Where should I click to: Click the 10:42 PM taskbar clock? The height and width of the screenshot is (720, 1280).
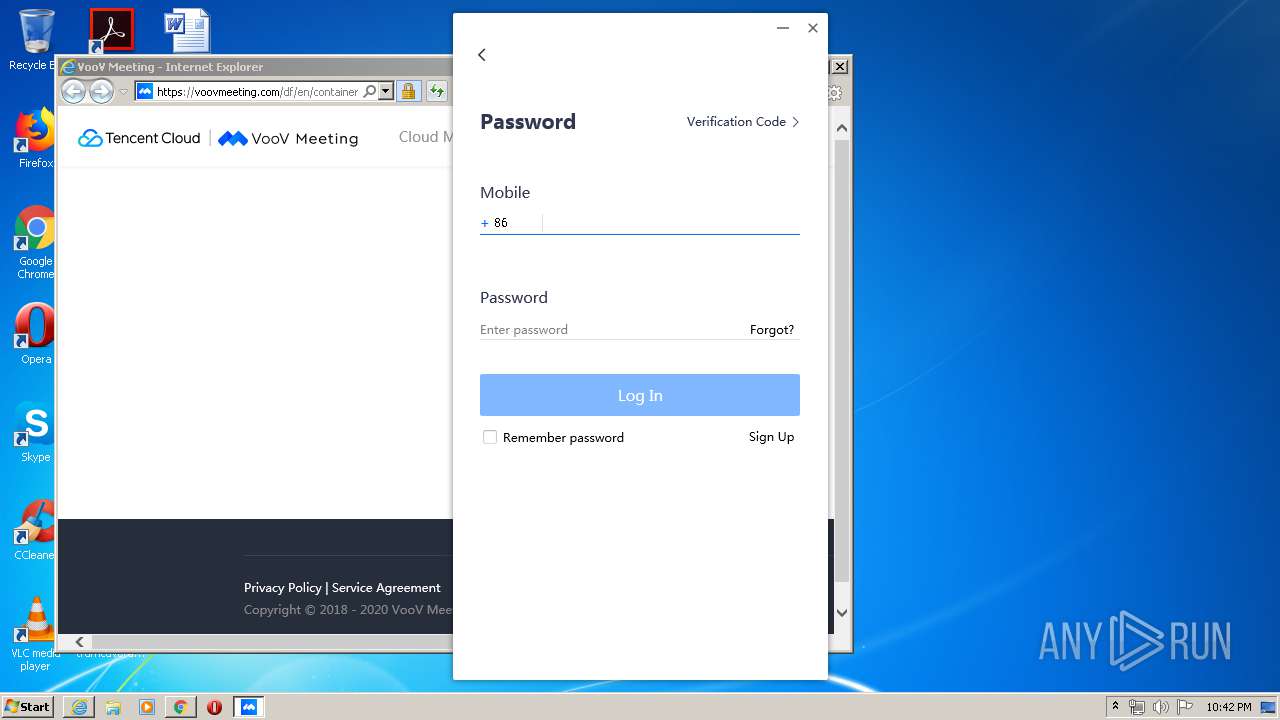(1228, 707)
